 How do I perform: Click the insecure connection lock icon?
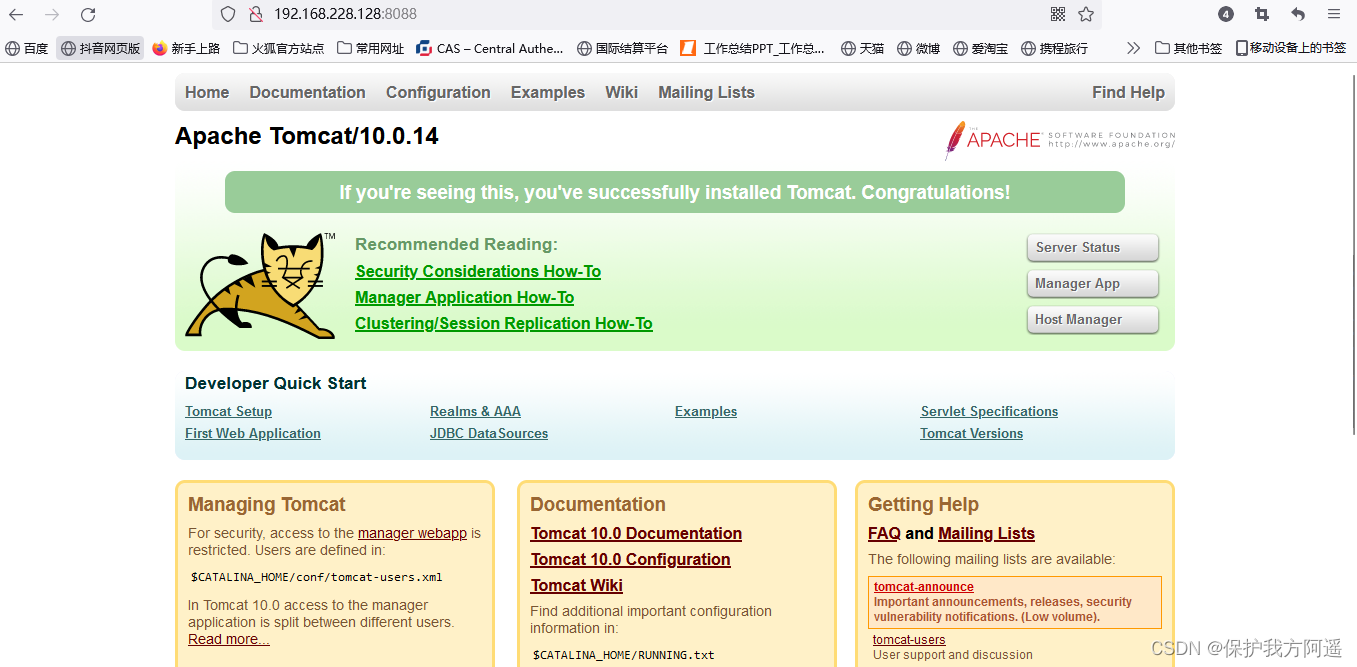255,14
